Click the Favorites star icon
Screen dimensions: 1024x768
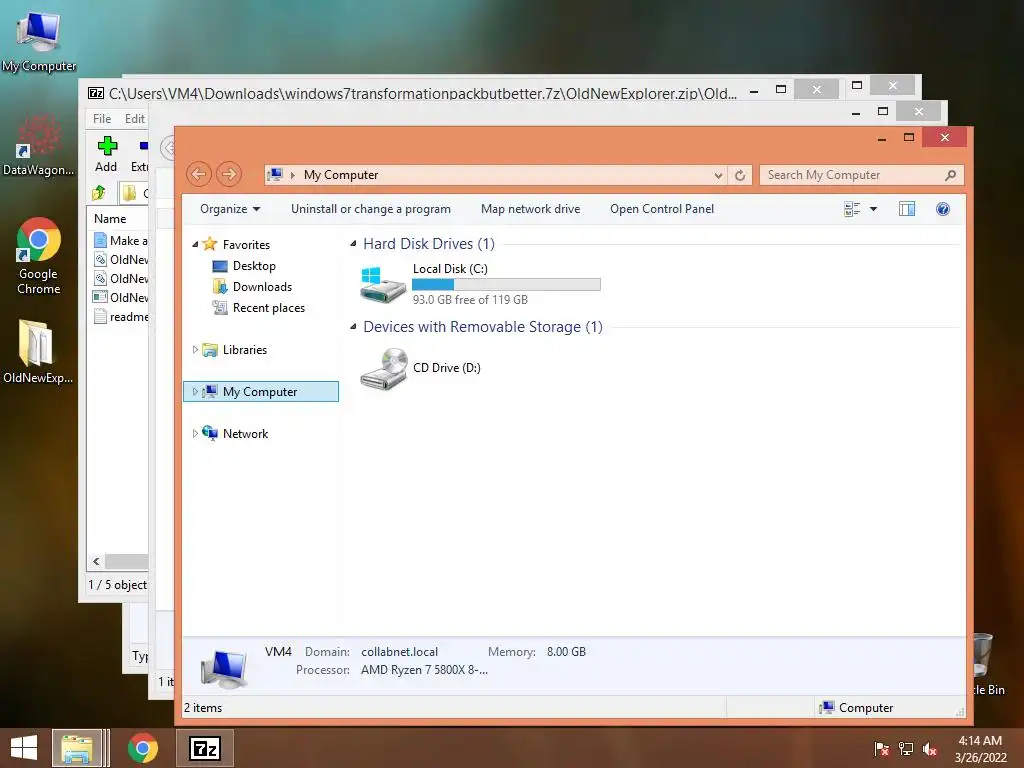coord(209,244)
